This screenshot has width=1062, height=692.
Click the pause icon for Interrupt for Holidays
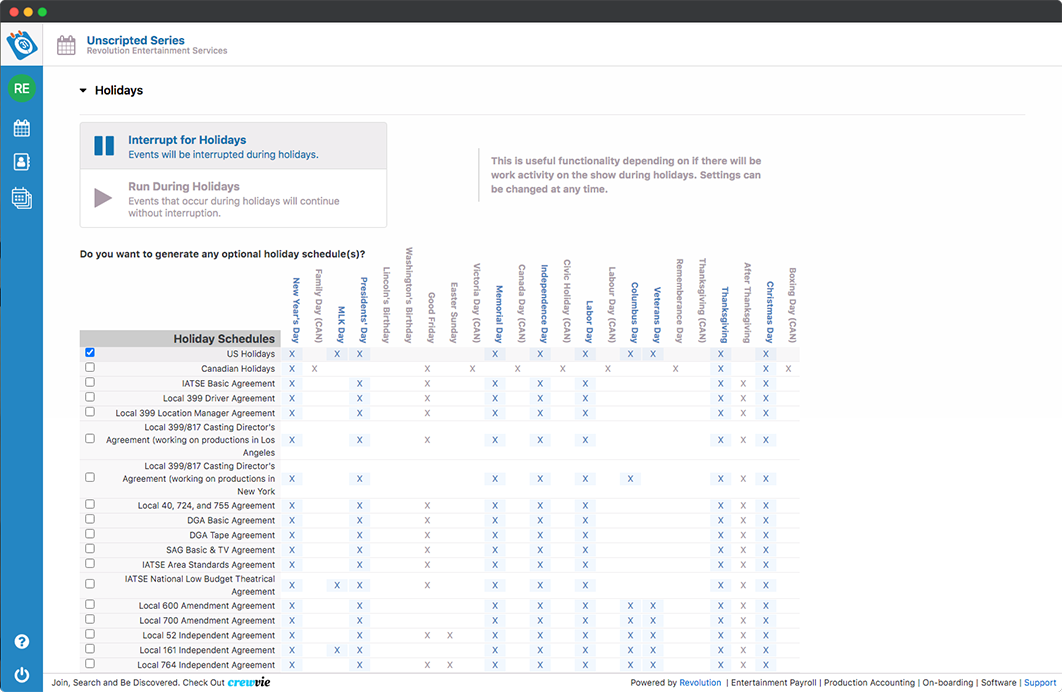tap(104, 146)
